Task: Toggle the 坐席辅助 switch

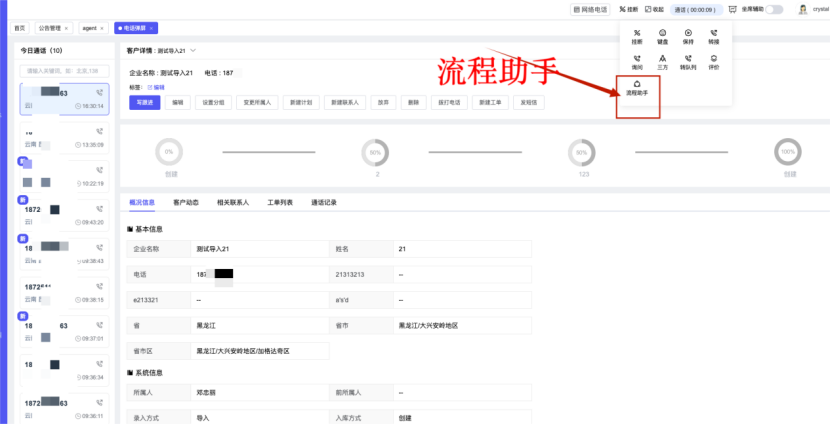Action: (774, 9)
